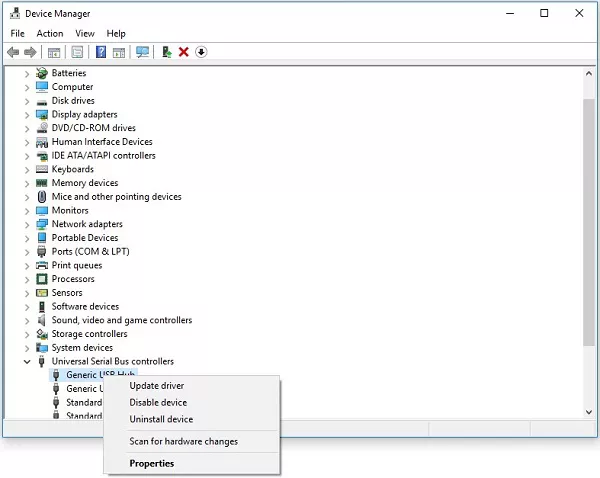Screen dimensions: 600x478
Task: Expand the System devices node
Action: coord(27,348)
